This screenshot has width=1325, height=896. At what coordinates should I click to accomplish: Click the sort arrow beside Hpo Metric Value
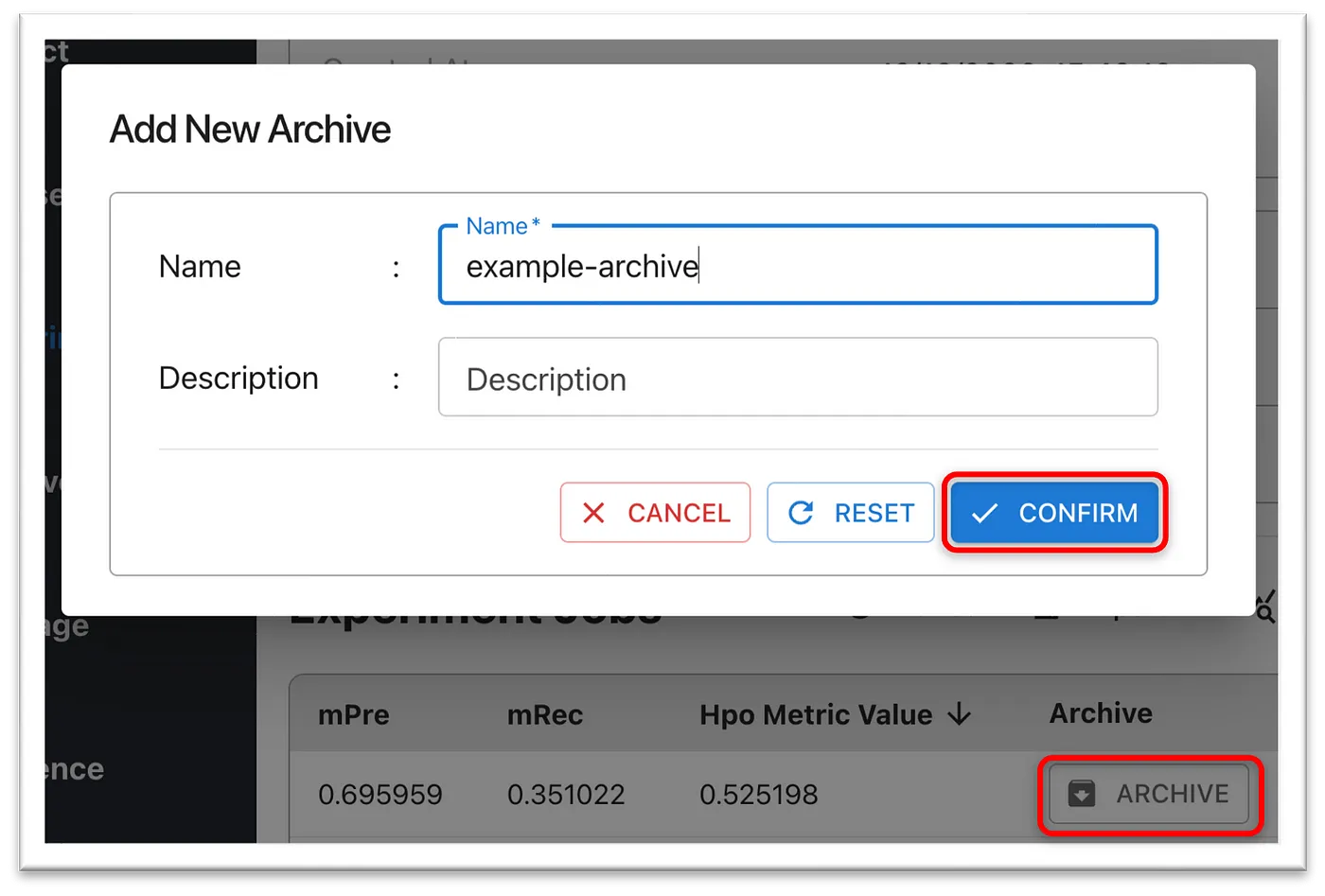(x=960, y=714)
